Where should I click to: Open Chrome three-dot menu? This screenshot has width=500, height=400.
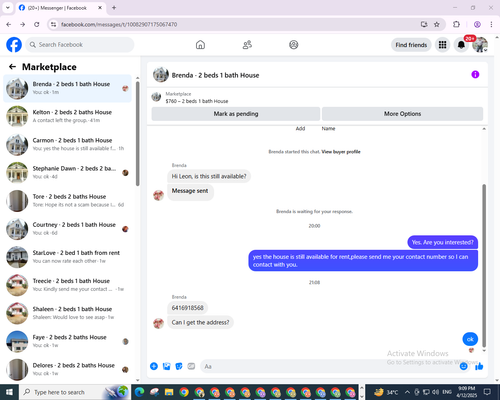(491, 24)
